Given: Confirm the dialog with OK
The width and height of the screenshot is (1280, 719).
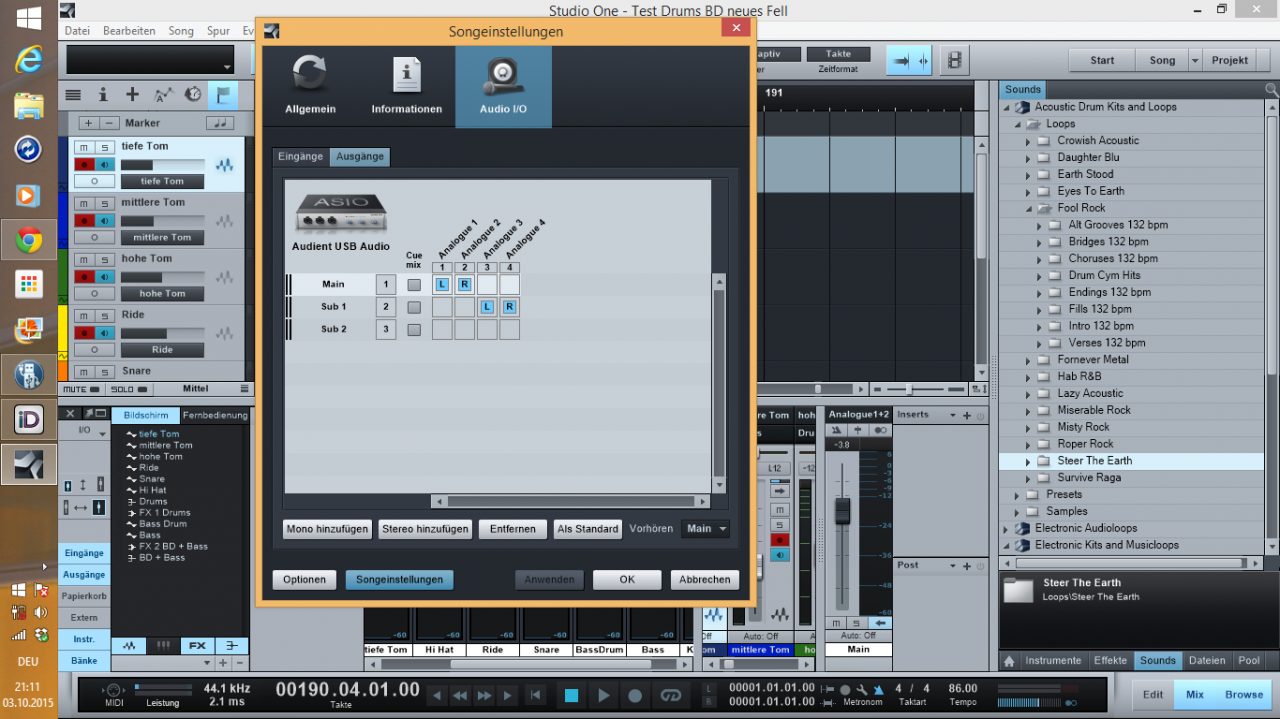Looking at the screenshot, I should (x=627, y=580).
